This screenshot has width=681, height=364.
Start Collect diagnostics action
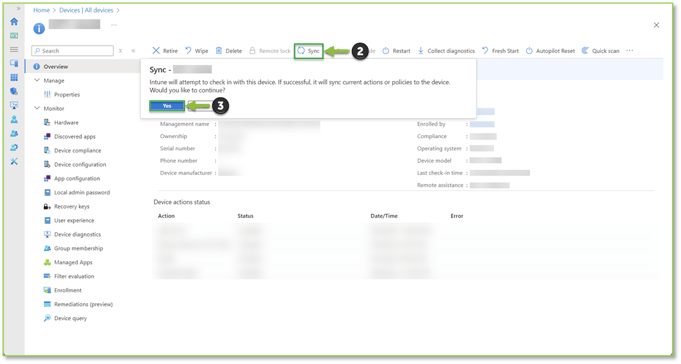[446, 51]
